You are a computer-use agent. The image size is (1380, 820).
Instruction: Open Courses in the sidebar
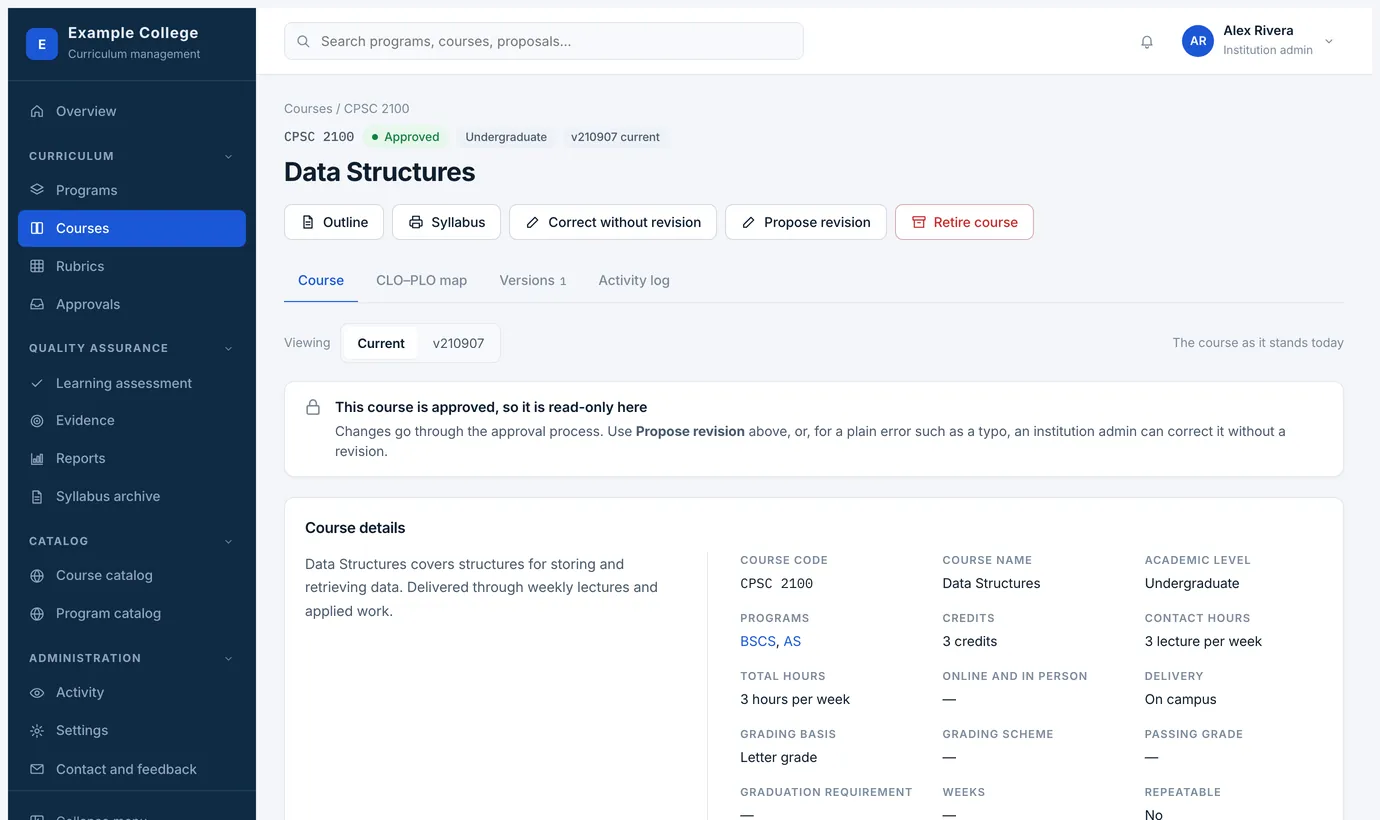click(132, 228)
